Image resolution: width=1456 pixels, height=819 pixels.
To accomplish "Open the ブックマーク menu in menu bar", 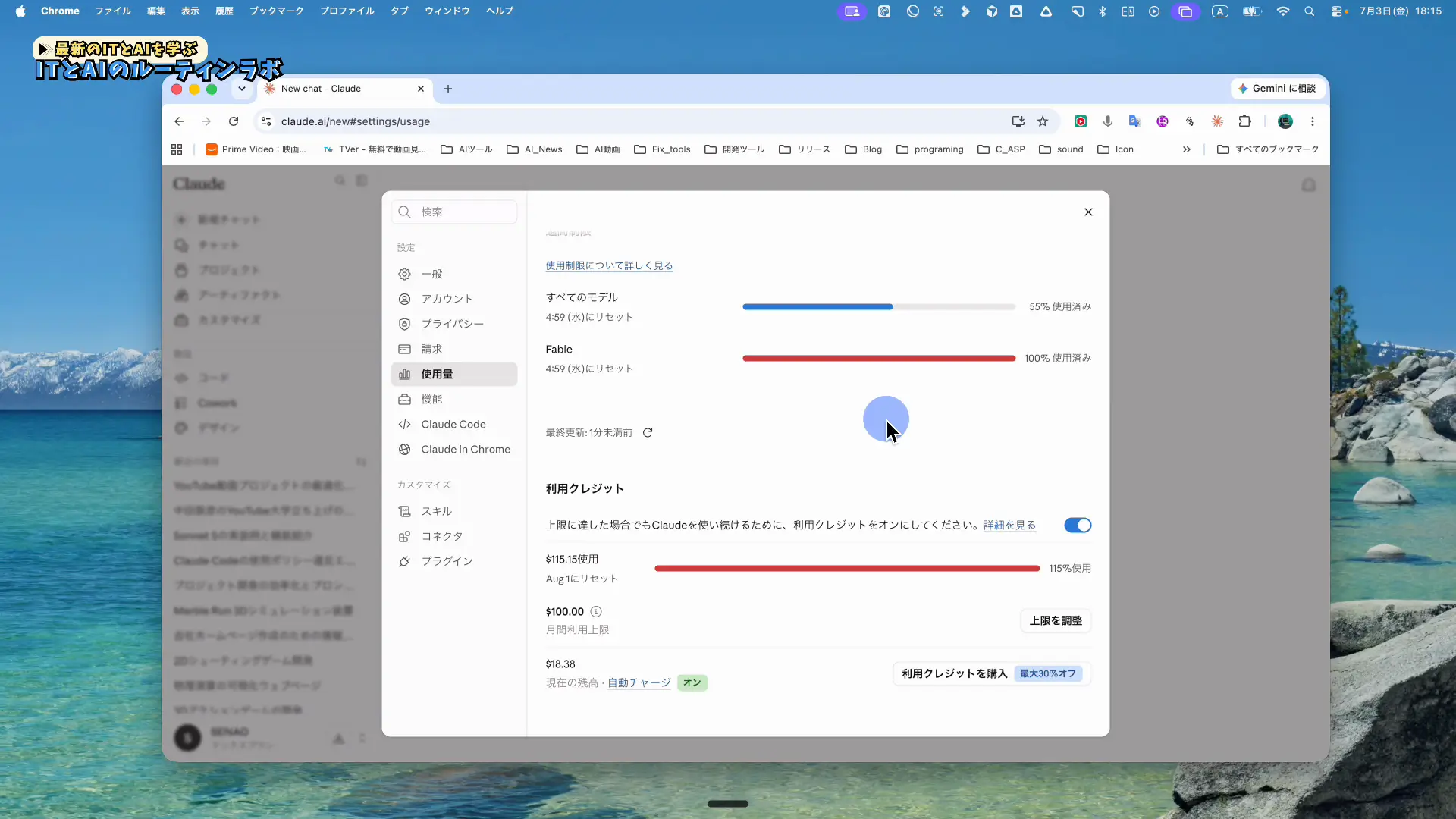I will (277, 11).
